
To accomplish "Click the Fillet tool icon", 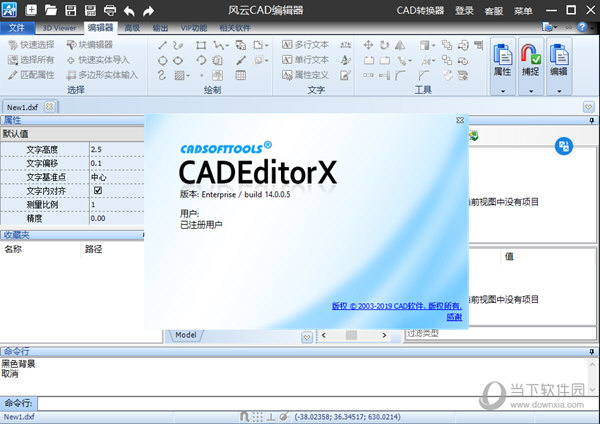I will (x=400, y=75).
